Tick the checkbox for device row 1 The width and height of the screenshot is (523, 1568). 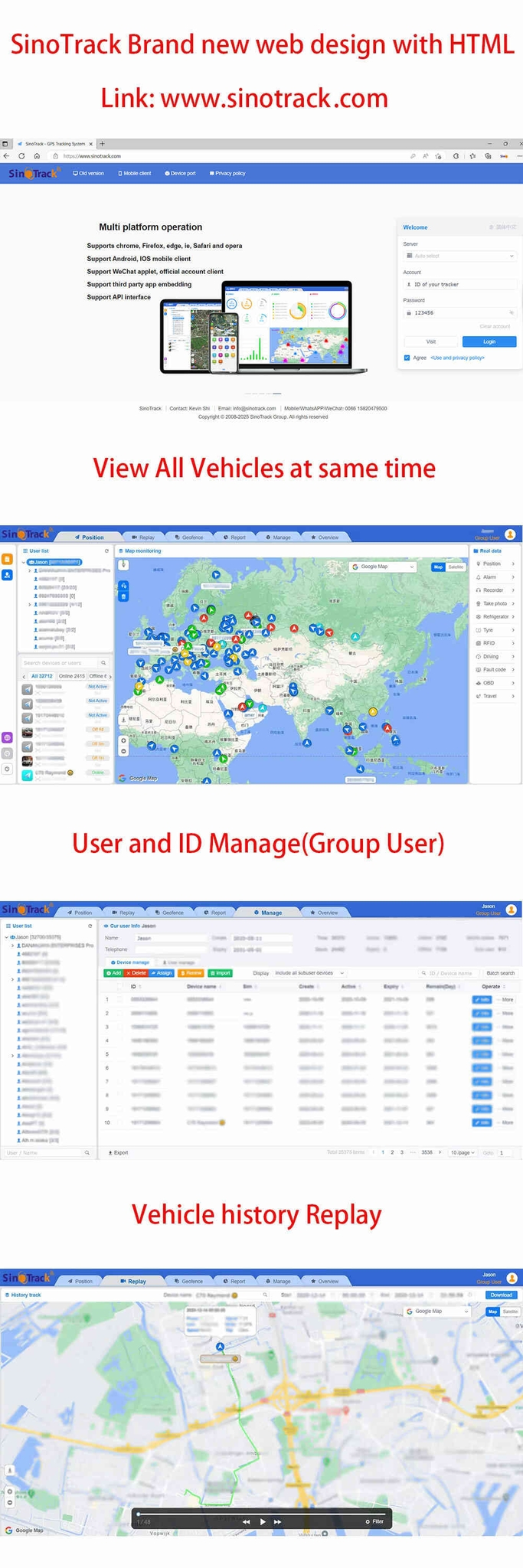click(x=119, y=999)
